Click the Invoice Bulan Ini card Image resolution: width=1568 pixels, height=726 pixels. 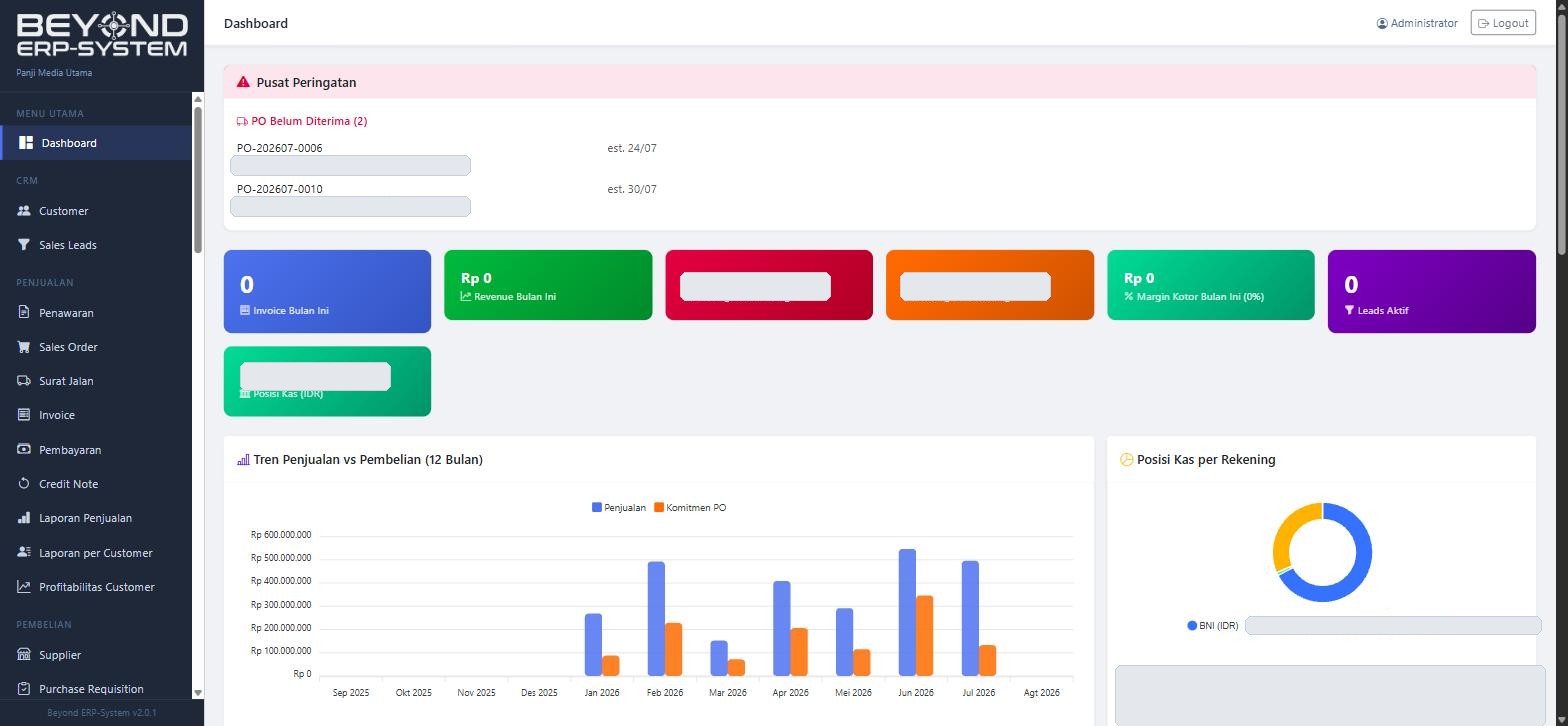[x=328, y=291]
